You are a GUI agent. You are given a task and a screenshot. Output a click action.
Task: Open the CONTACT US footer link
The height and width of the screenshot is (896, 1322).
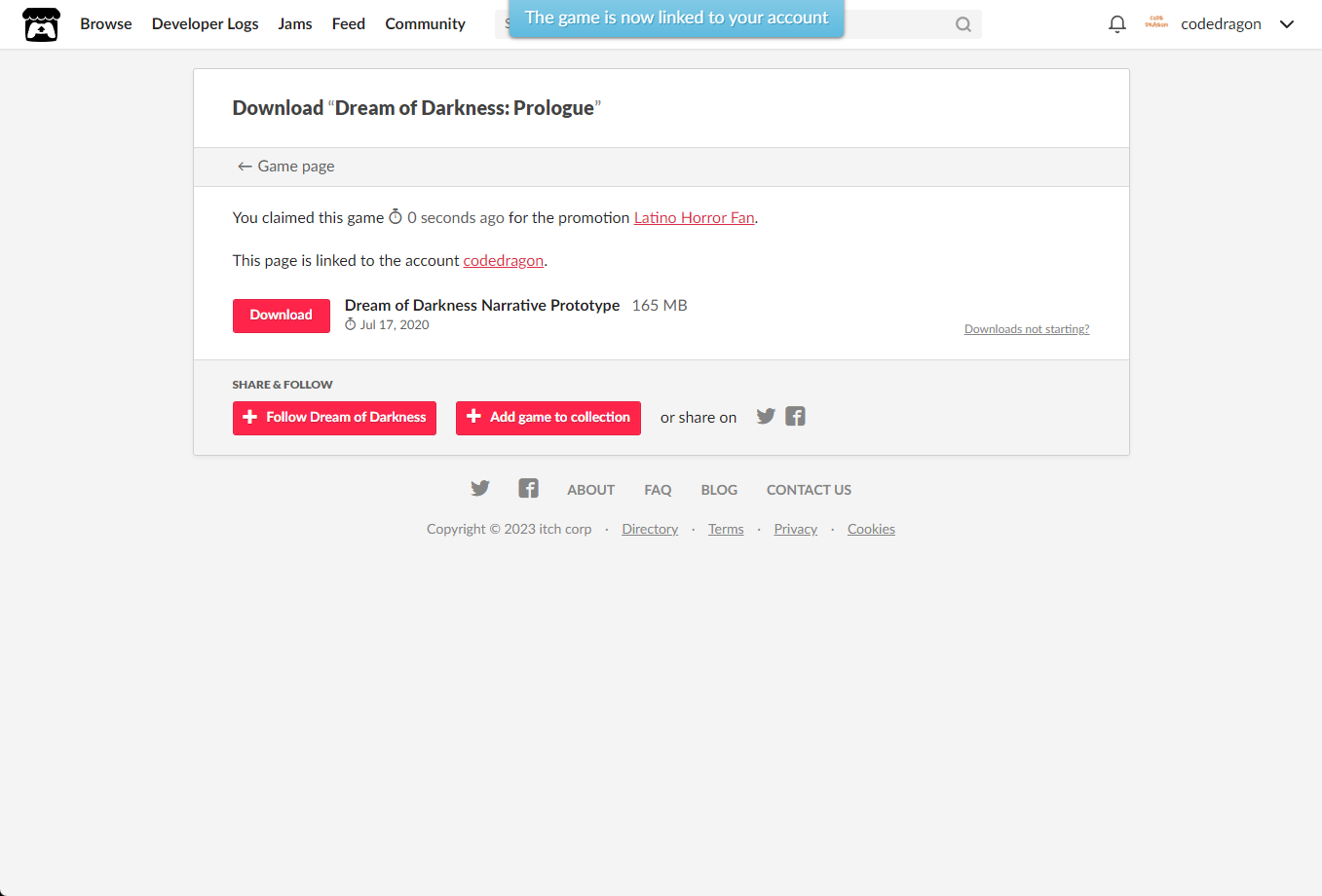(x=809, y=490)
